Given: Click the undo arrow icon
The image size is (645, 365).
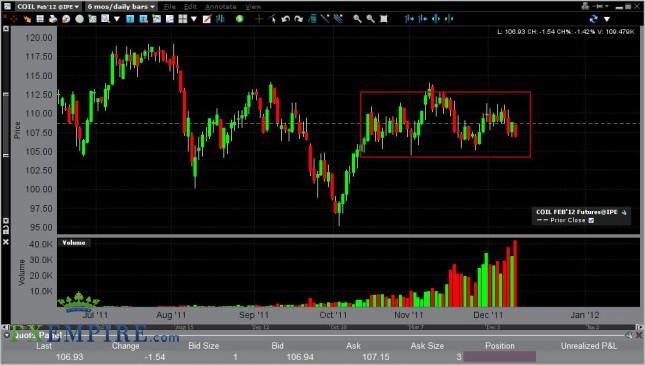Looking at the screenshot, I should point(285,19).
